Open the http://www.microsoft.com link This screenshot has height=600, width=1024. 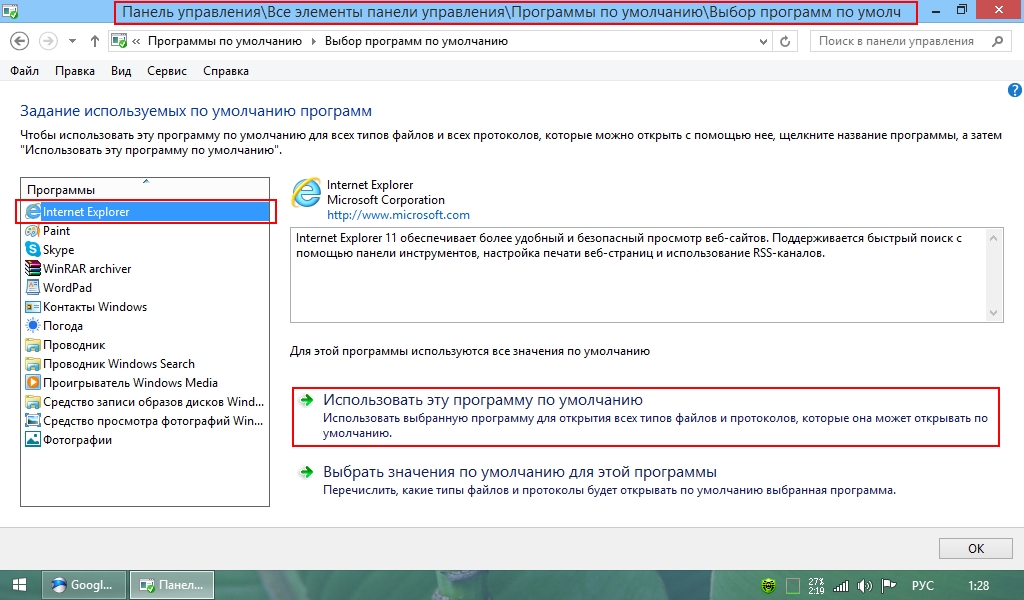(398, 215)
